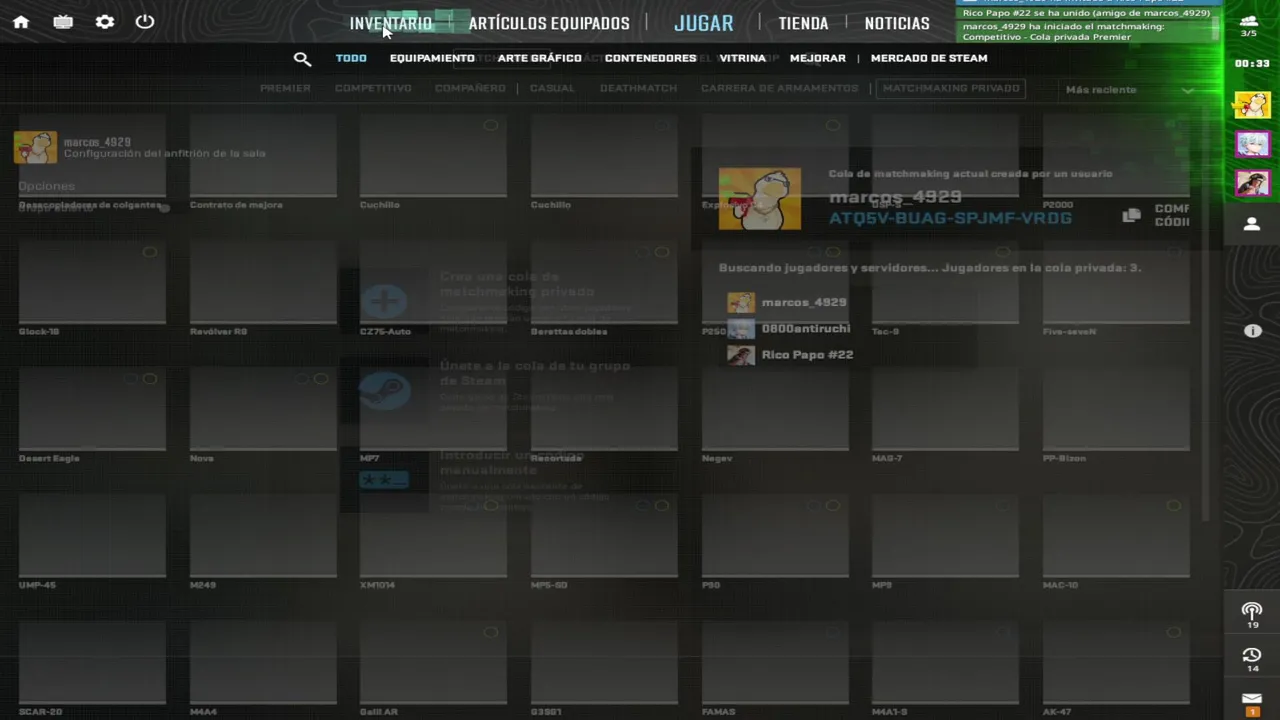Click Rico Papo #22 avatar in queue list
The height and width of the screenshot is (720, 1280).
coord(741,355)
